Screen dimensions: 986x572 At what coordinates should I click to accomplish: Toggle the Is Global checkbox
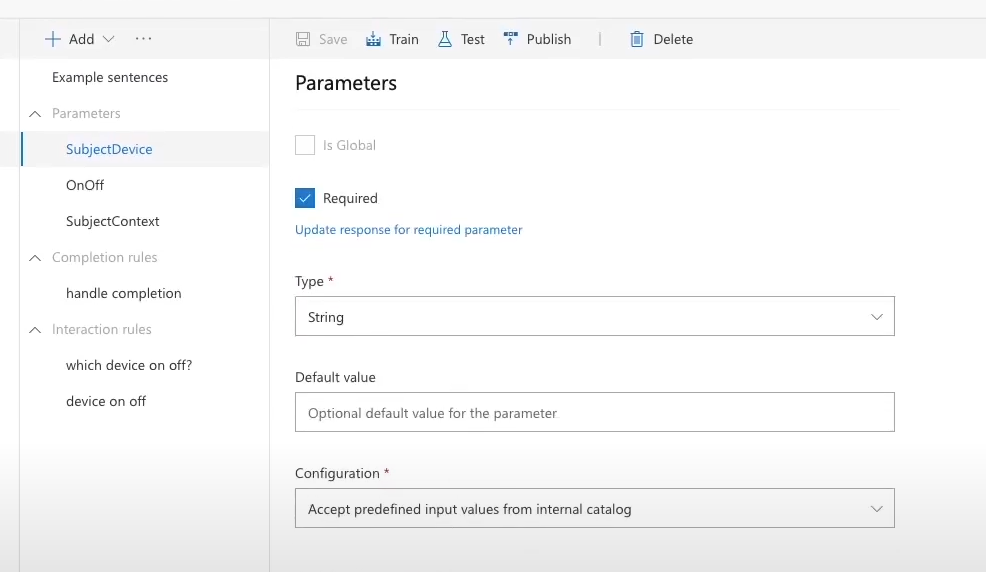[x=305, y=145]
